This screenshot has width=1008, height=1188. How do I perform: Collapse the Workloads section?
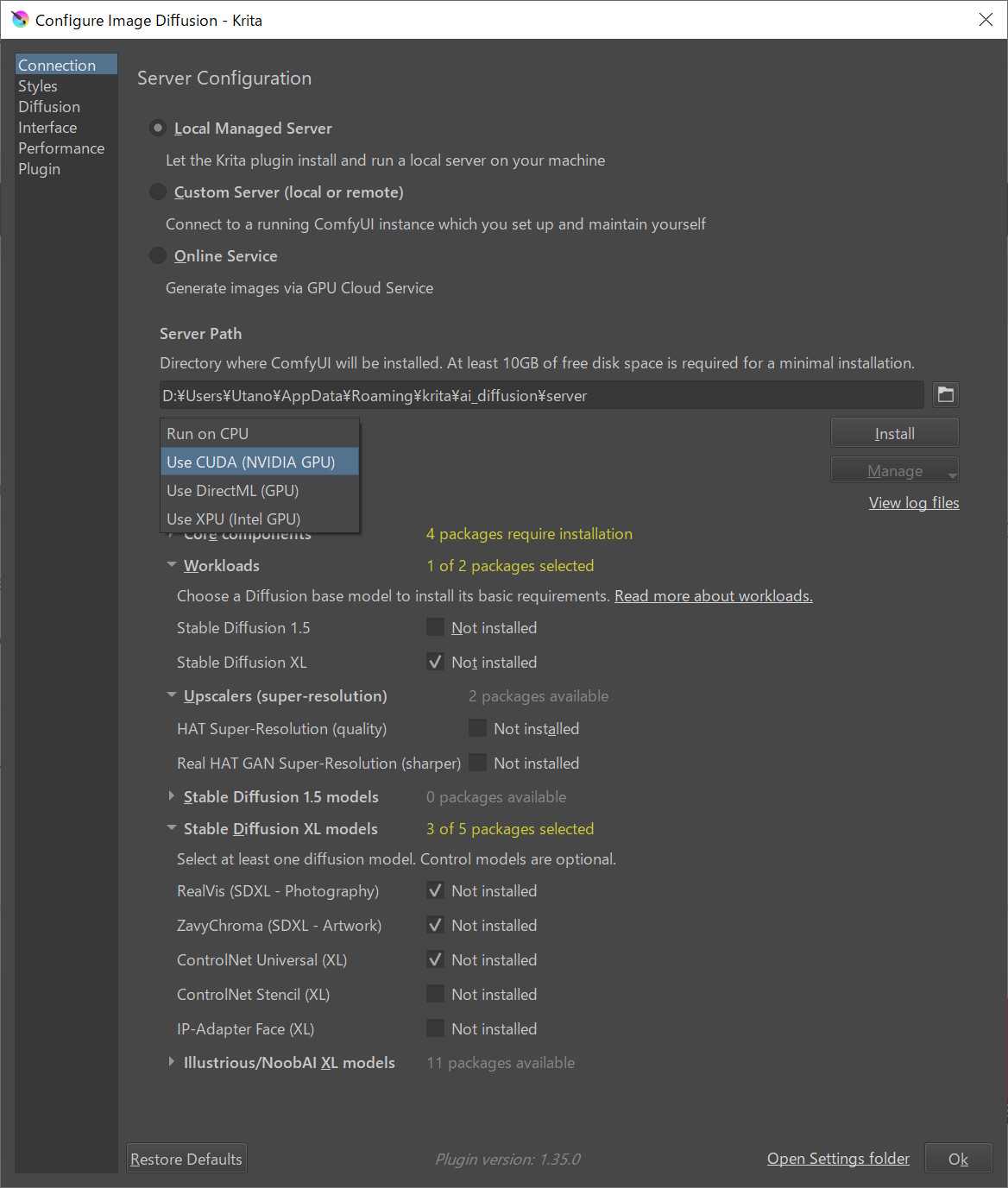point(172,565)
